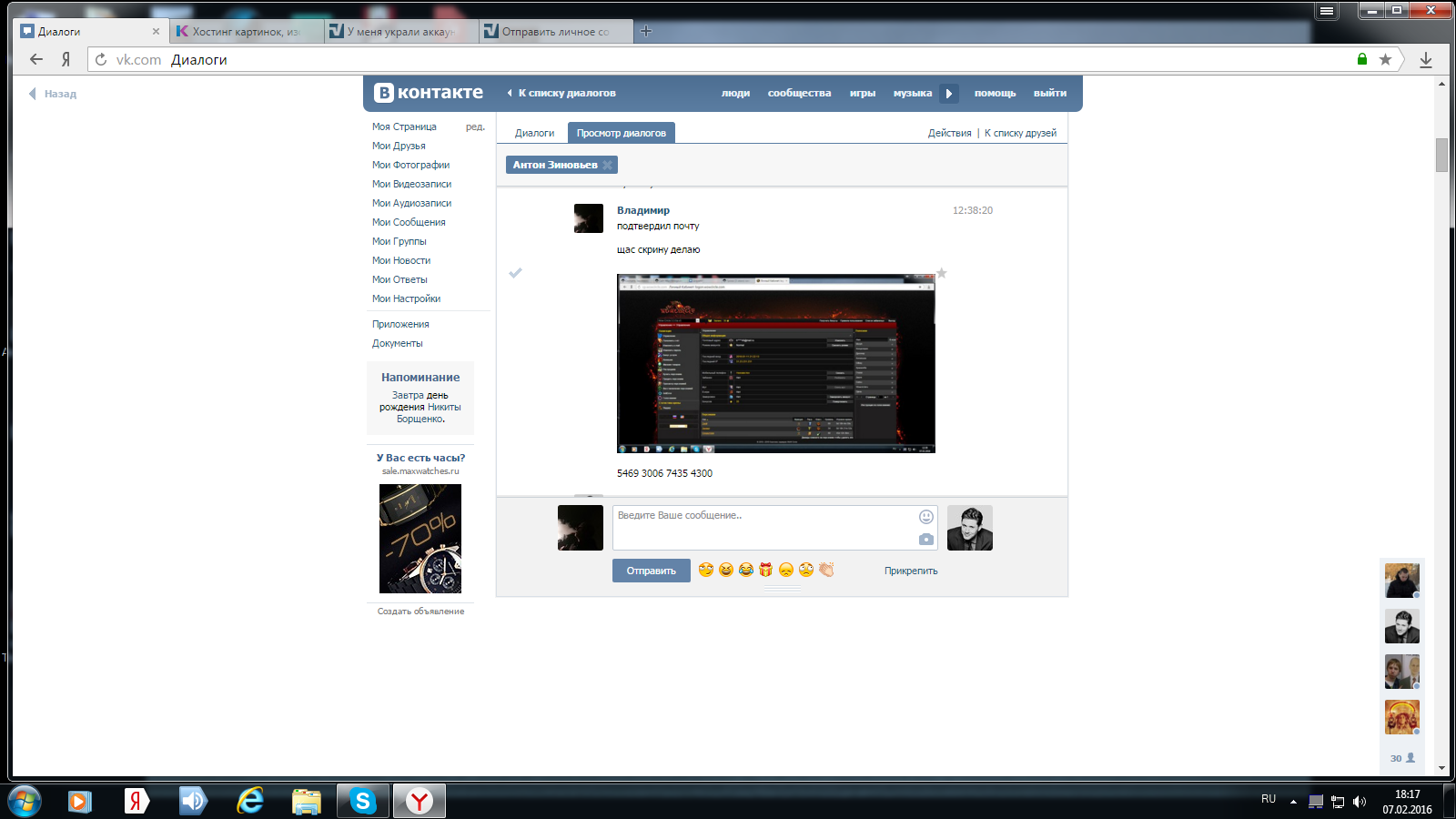The width and height of the screenshot is (1456, 819).
Task: Click the camera icon to attach a photo
Action: tap(926, 540)
